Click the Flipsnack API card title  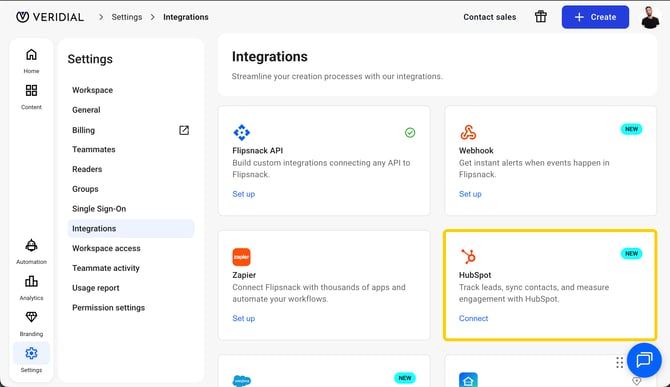pos(258,150)
